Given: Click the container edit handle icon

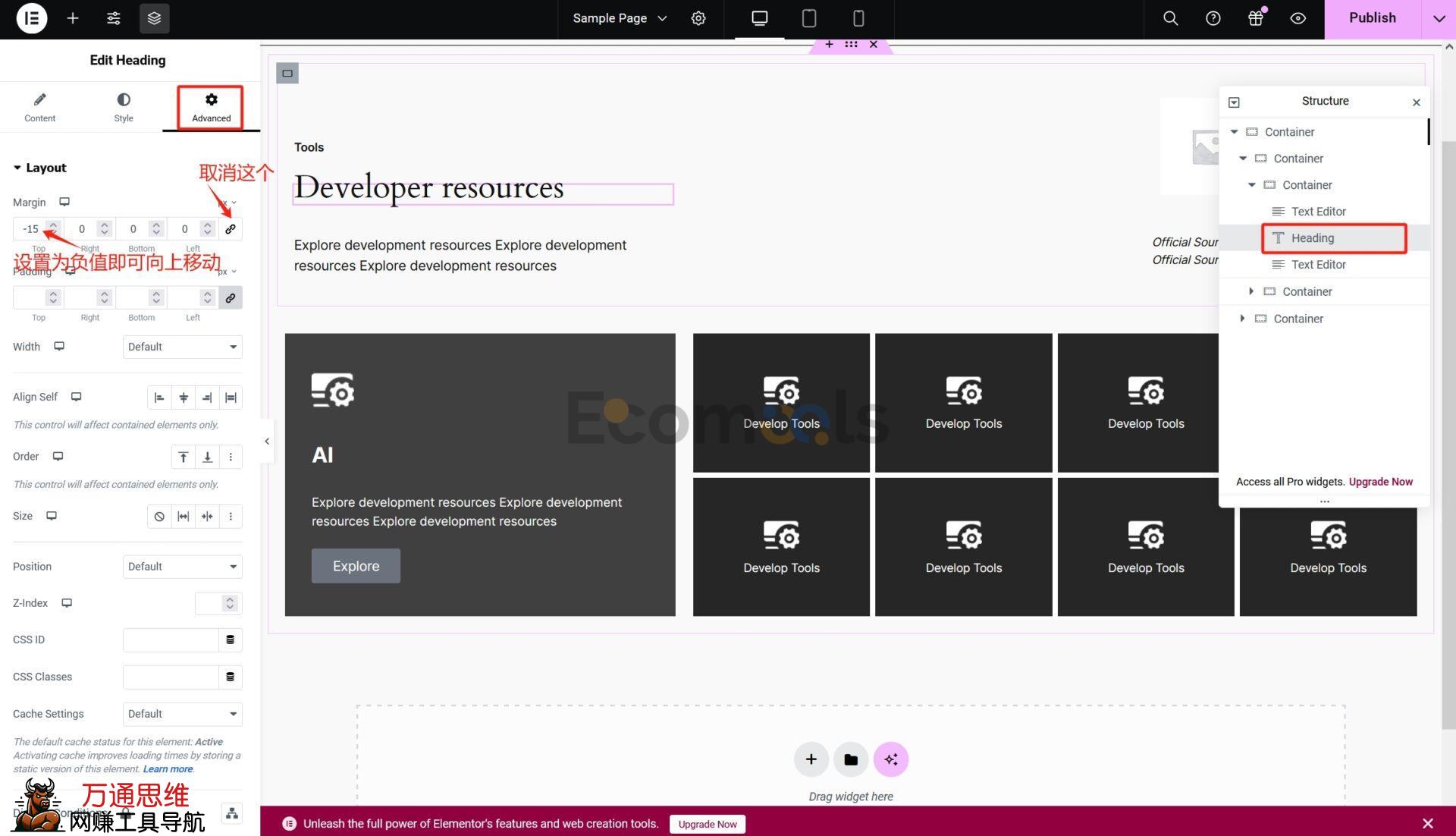Looking at the screenshot, I should (x=851, y=45).
